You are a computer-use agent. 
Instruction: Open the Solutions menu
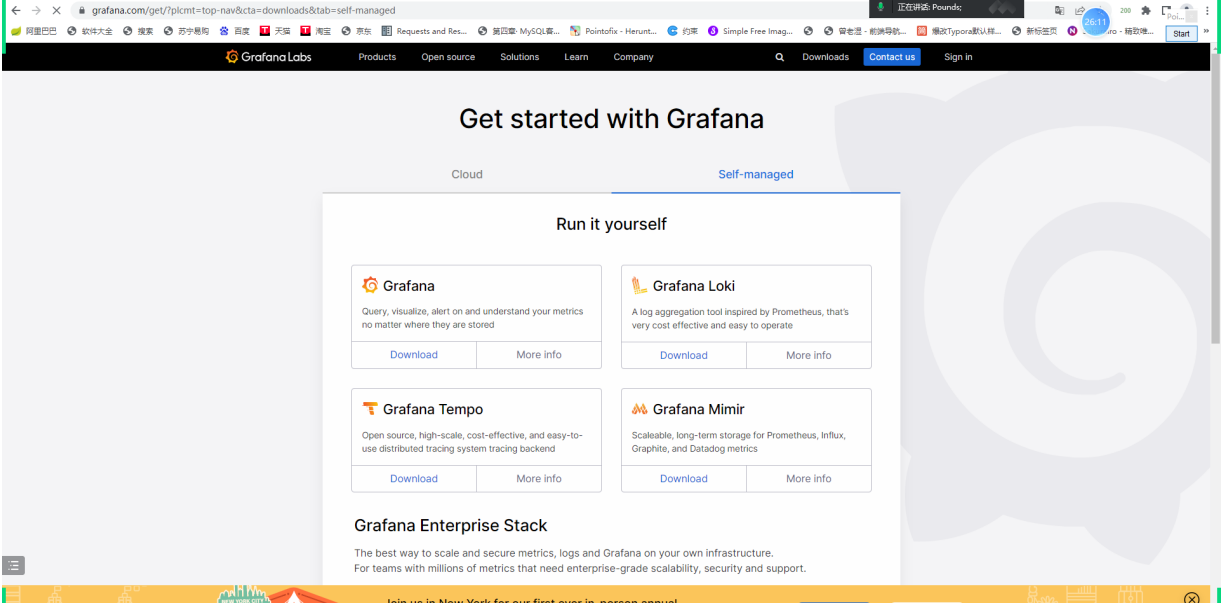pyautogui.click(x=520, y=57)
